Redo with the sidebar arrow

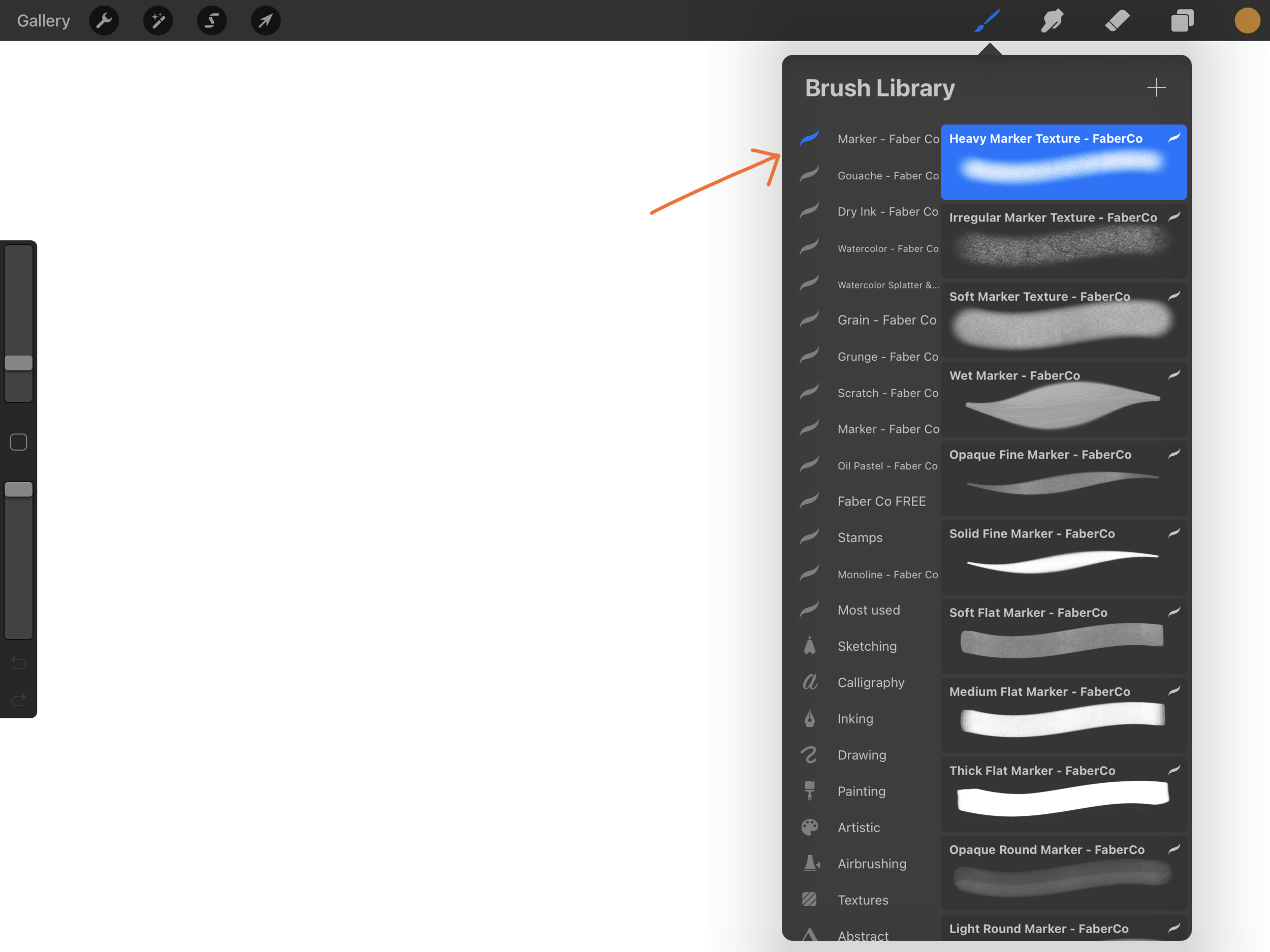18,700
